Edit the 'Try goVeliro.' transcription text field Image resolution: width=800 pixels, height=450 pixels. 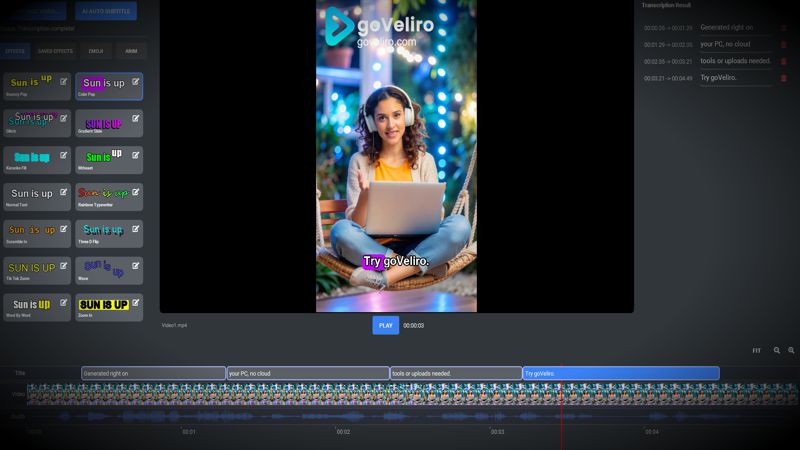[735, 78]
